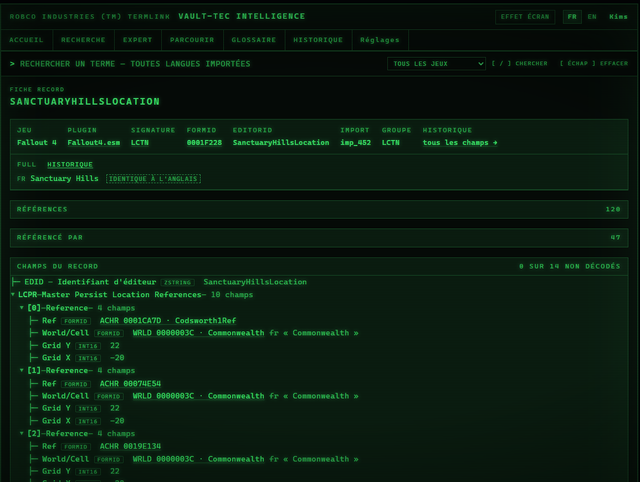Select the EDID Identifiant d'éditeur row

[319, 282]
